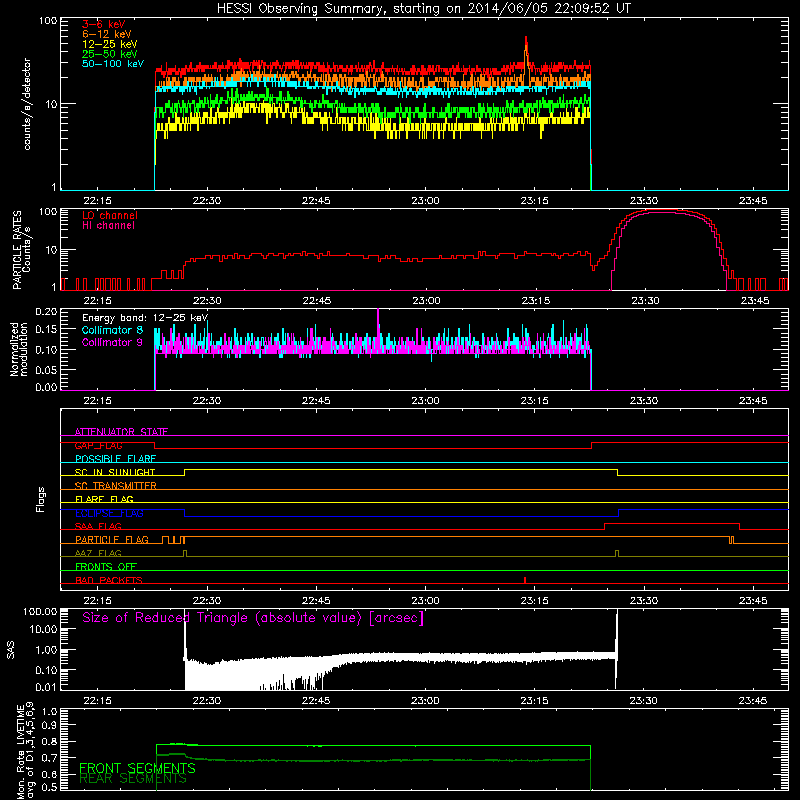The image size is (800, 800).
Task: Click the HESSI Observing Summary title
Action: [423, 8]
